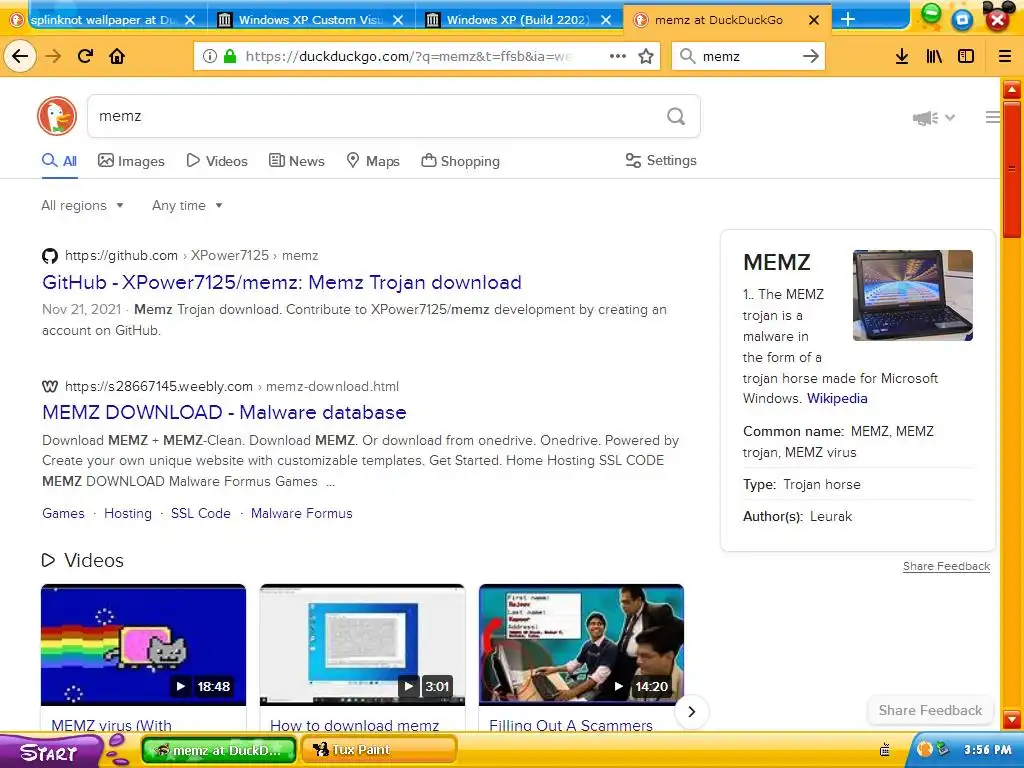1024x768 pixels.
Task: Click the magnifier in the toolbar search box
Action: (x=687, y=56)
